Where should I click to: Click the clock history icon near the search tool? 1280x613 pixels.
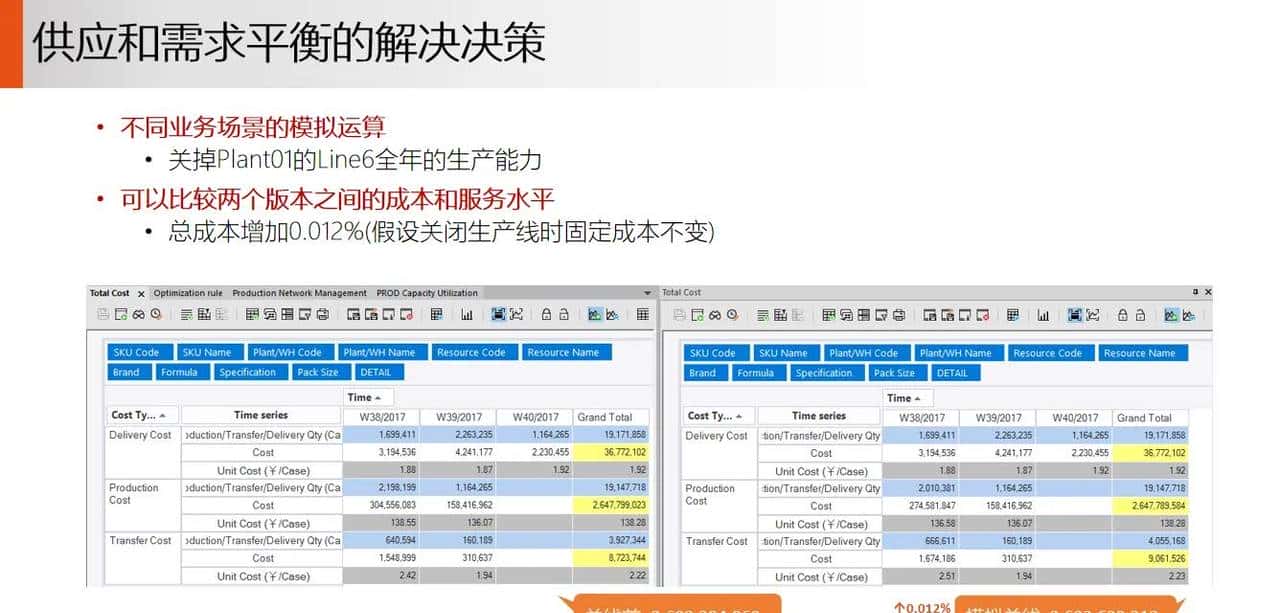[x=156, y=314]
